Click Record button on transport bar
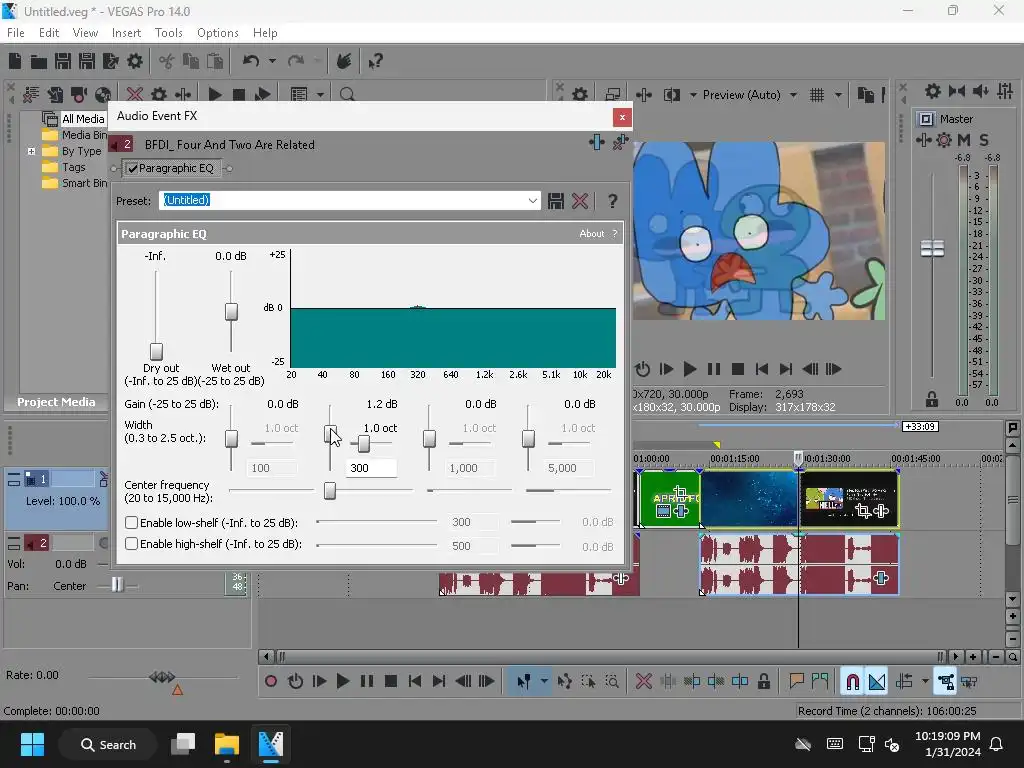The image size is (1024, 768). coord(271,682)
